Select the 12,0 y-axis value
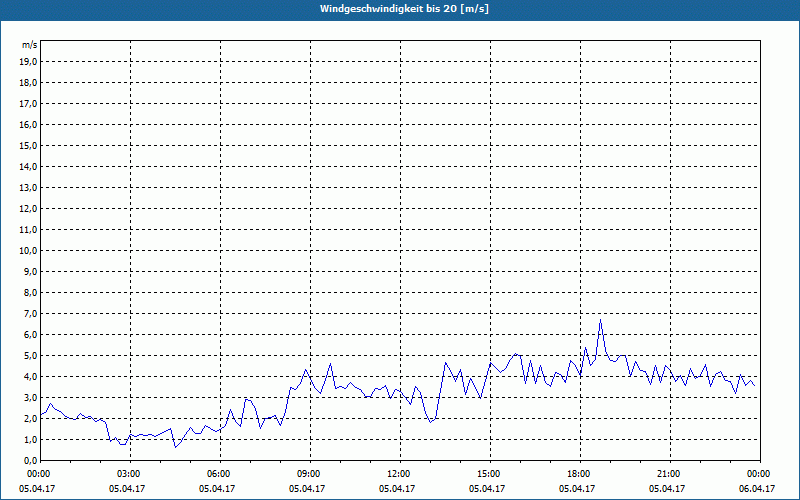The image size is (800, 500). pyautogui.click(x=29, y=209)
